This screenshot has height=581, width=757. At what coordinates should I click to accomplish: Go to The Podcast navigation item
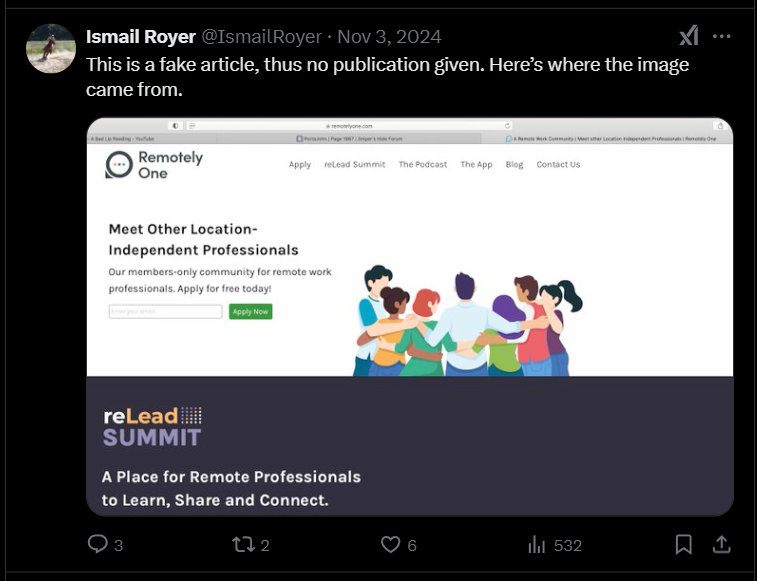click(423, 165)
